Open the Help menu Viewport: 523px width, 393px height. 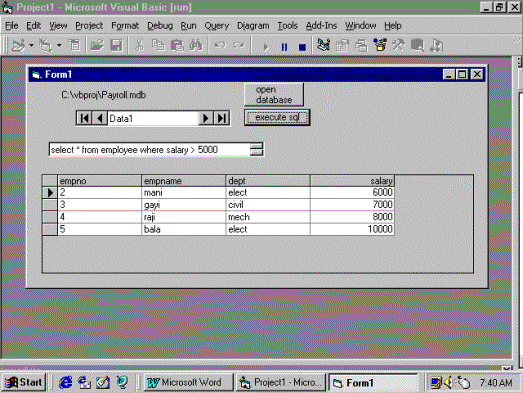393,26
